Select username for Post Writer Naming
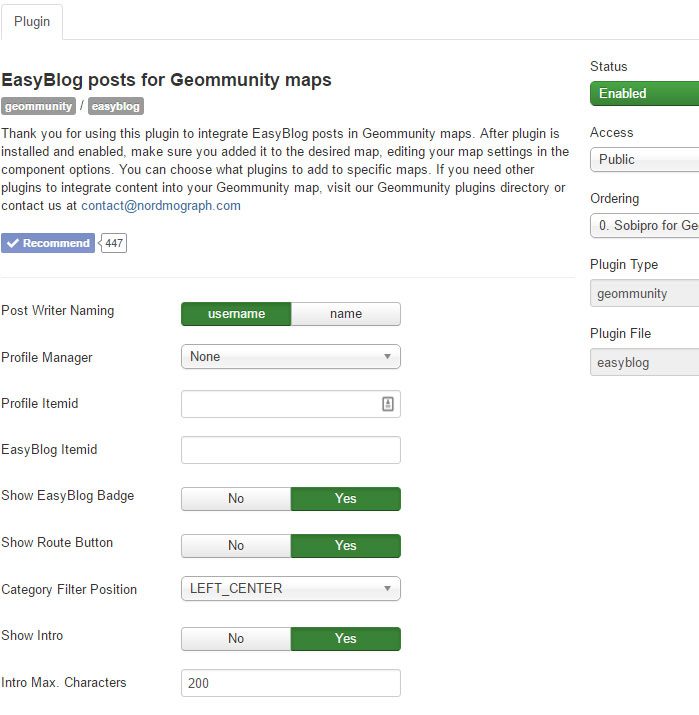 pyautogui.click(x=236, y=314)
